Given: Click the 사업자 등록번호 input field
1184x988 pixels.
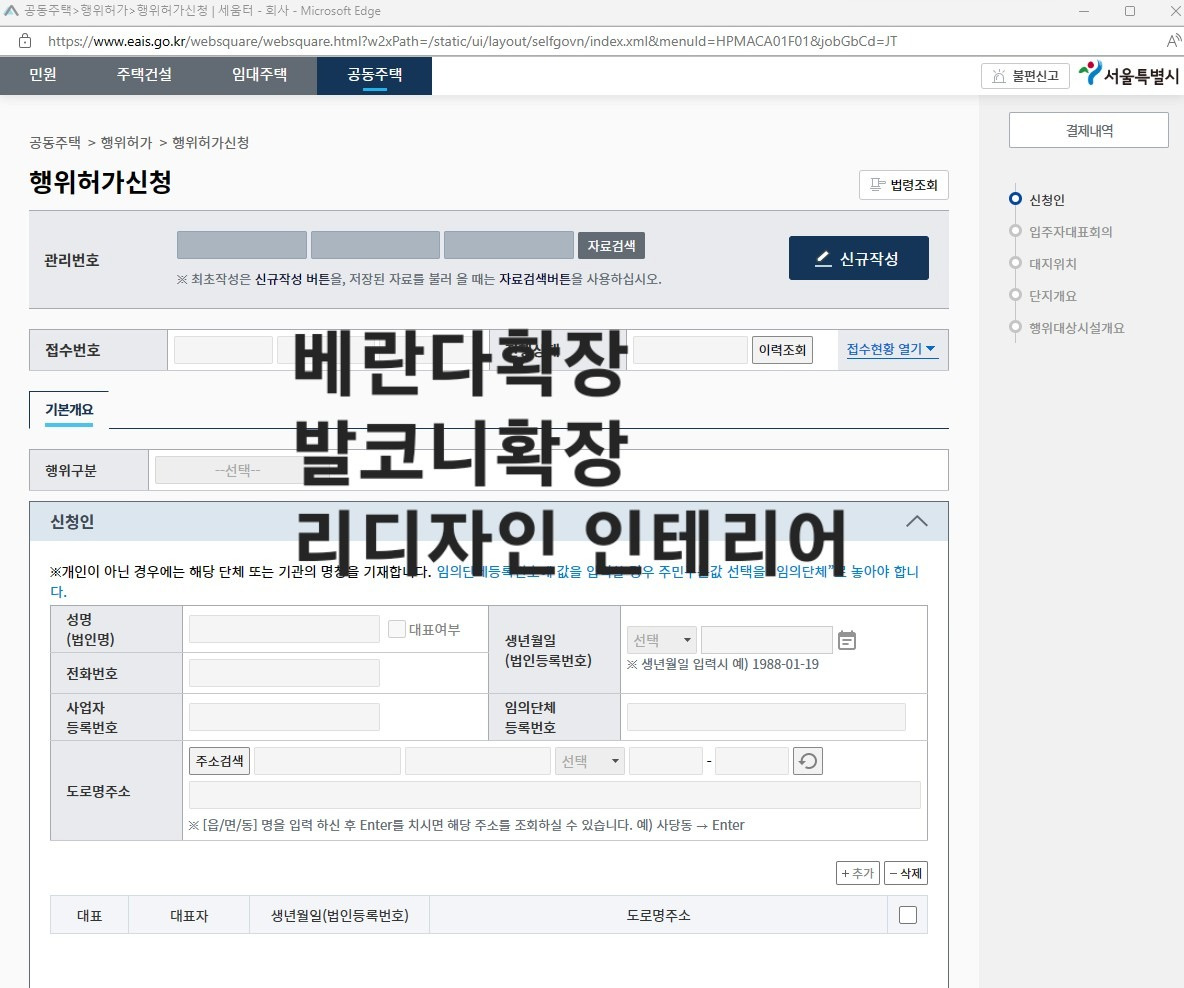Looking at the screenshot, I should coord(284,717).
